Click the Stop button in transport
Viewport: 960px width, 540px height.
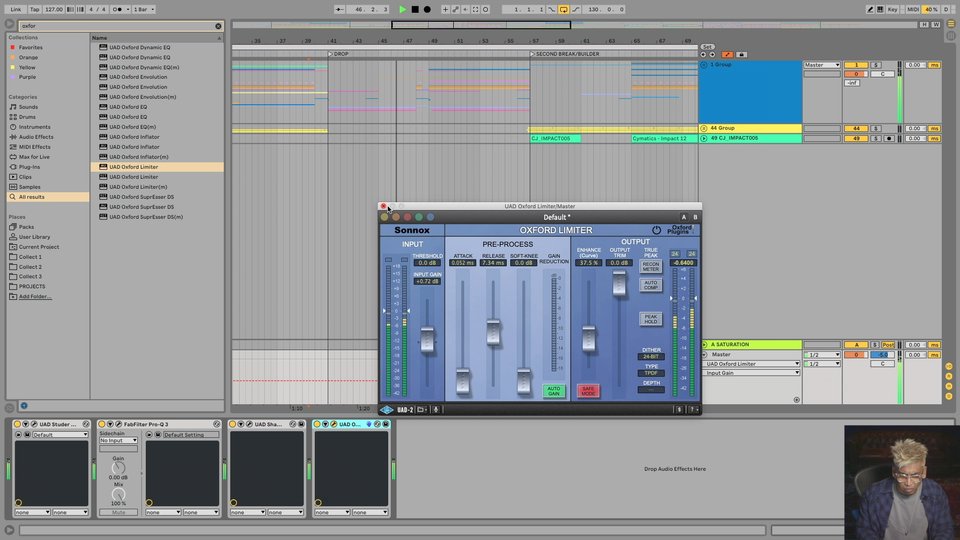415,9
